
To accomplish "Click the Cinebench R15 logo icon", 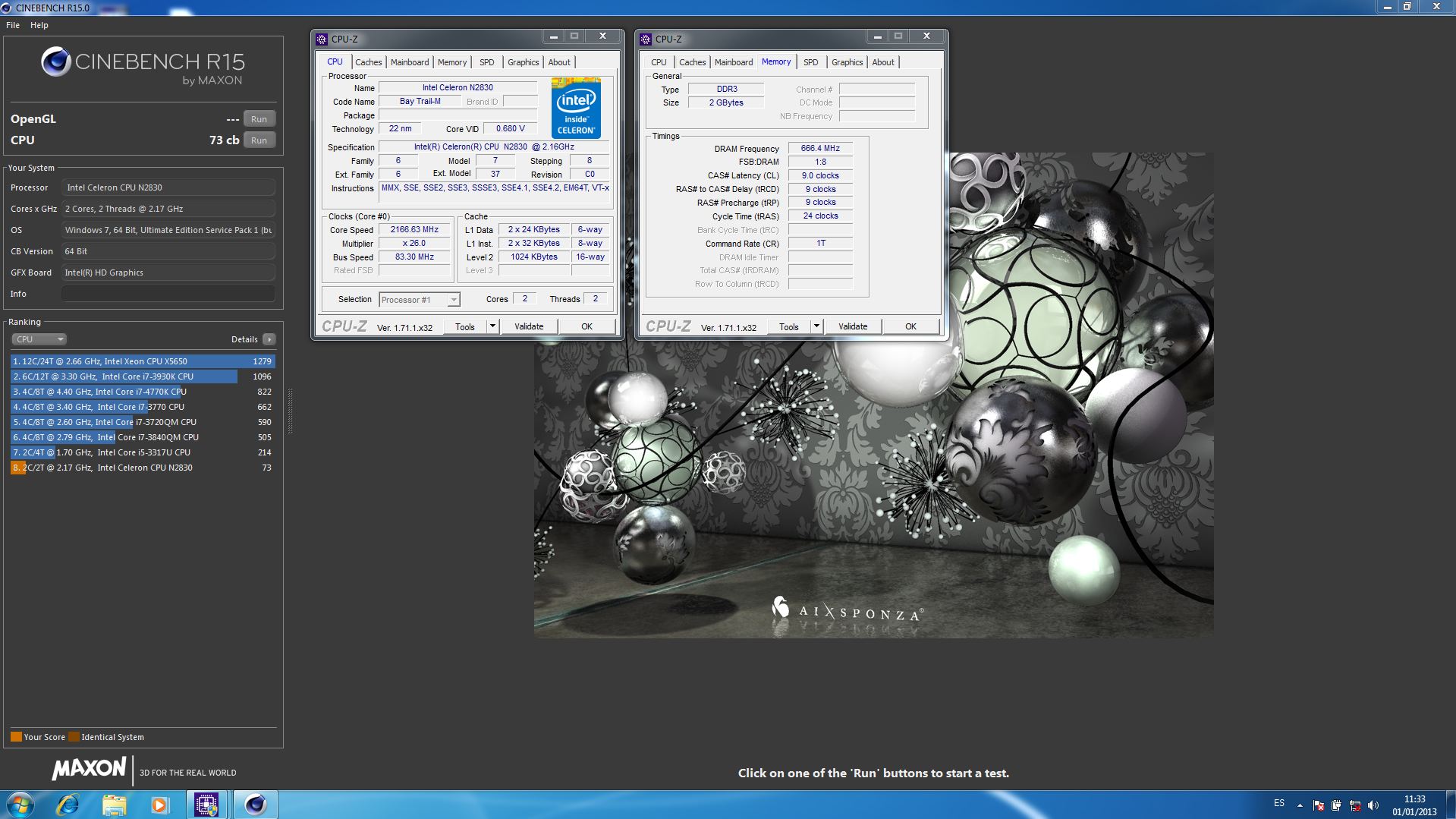I will [56, 61].
